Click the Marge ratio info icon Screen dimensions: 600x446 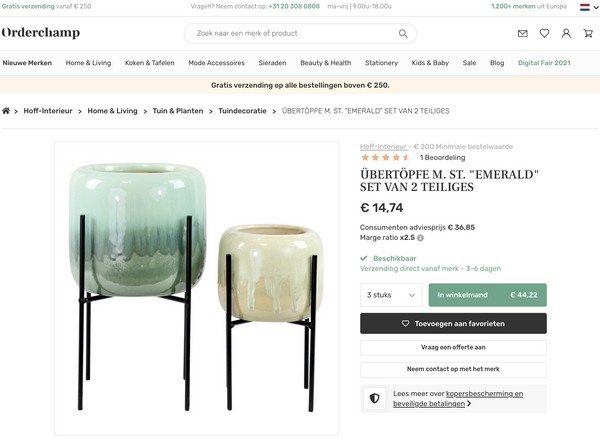420,238
